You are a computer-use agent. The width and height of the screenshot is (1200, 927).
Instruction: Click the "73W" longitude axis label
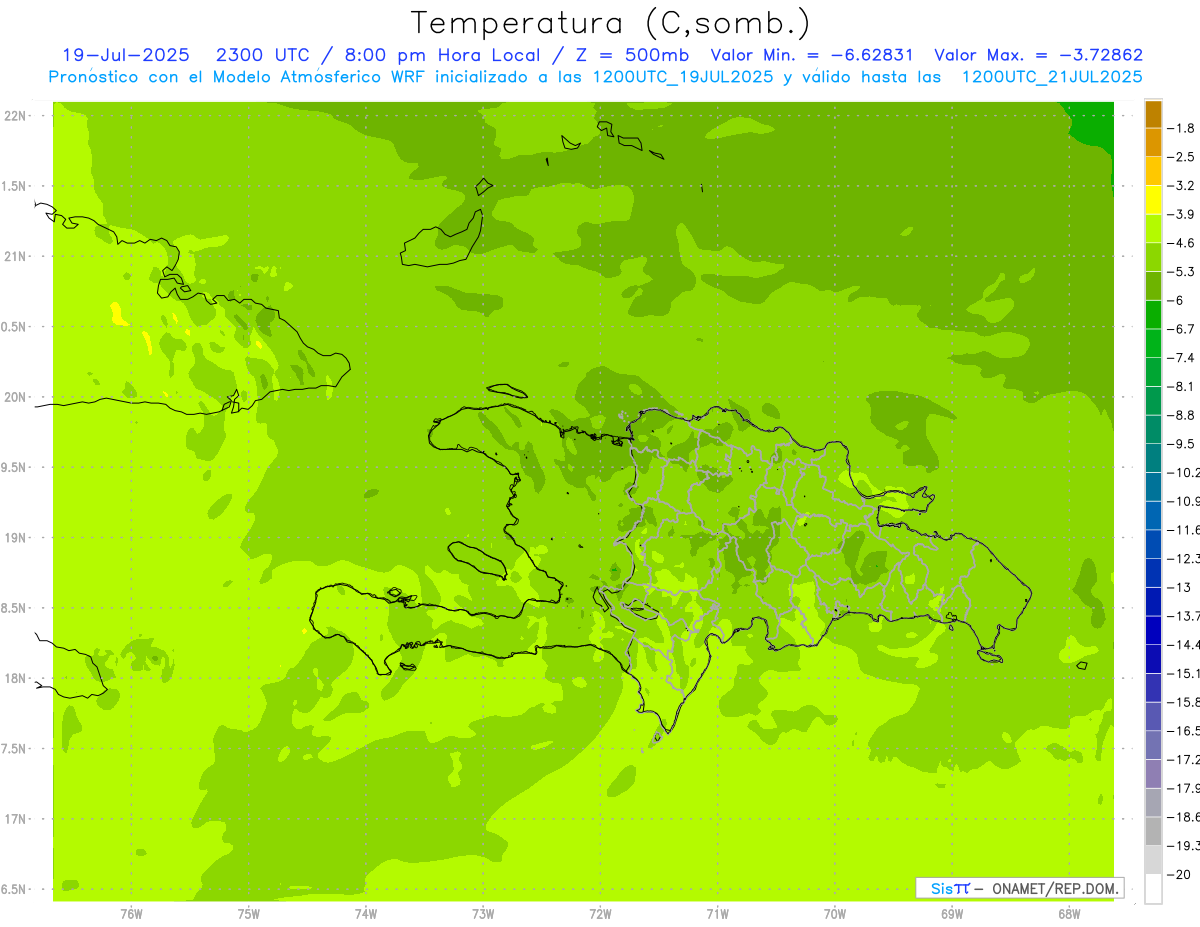point(483,914)
